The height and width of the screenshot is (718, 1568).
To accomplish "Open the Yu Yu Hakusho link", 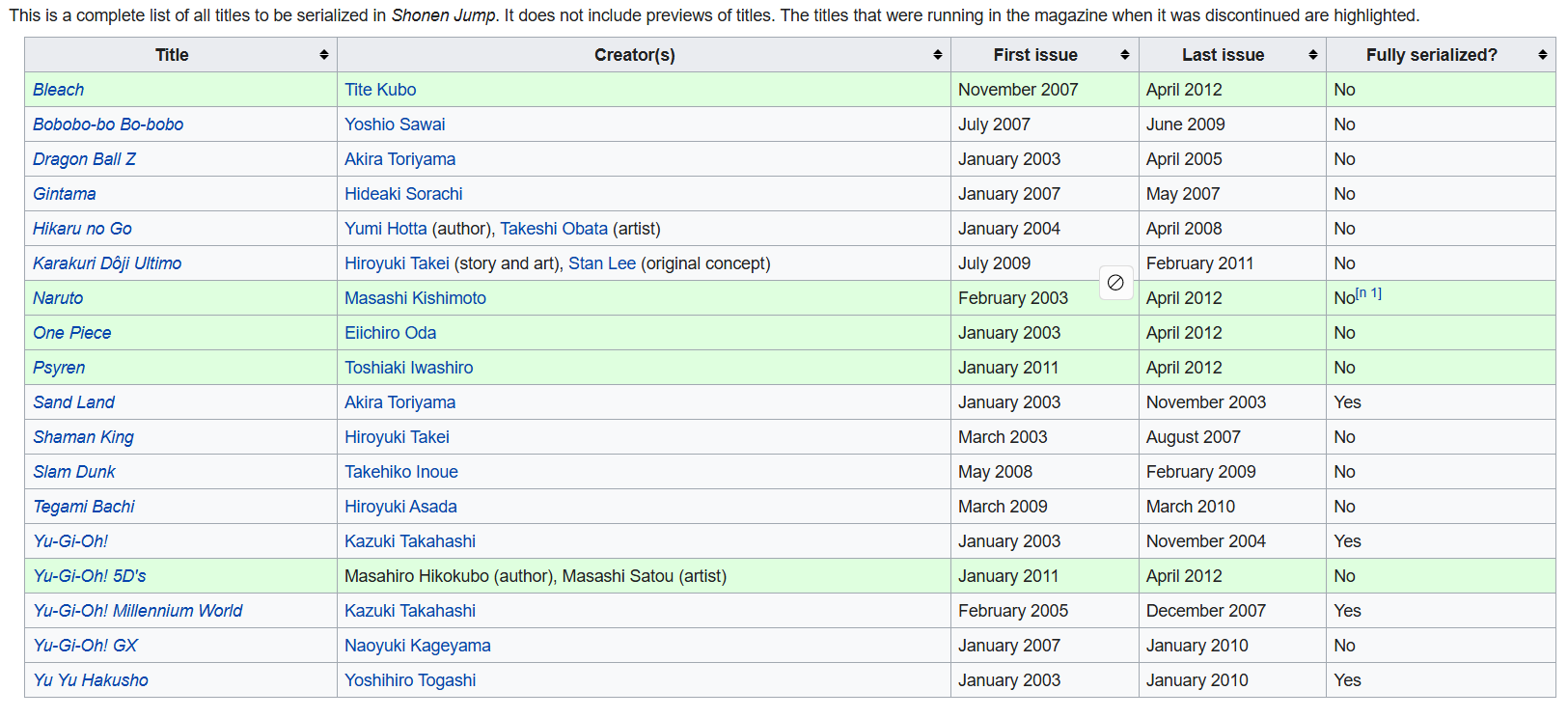I will pyautogui.click(x=91, y=680).
